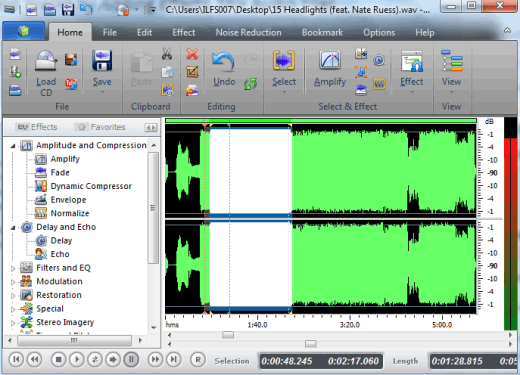Screen dimensions: 520x375
Task: Open the Select dropdown arrow
Action: click(x=284, y=92)
